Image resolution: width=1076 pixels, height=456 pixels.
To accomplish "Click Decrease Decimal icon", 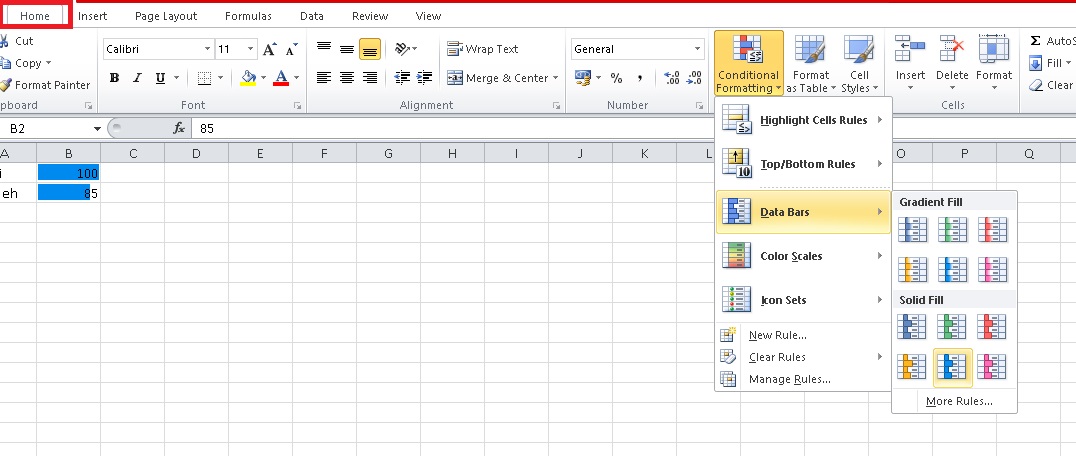I will [x=694, y=78].
